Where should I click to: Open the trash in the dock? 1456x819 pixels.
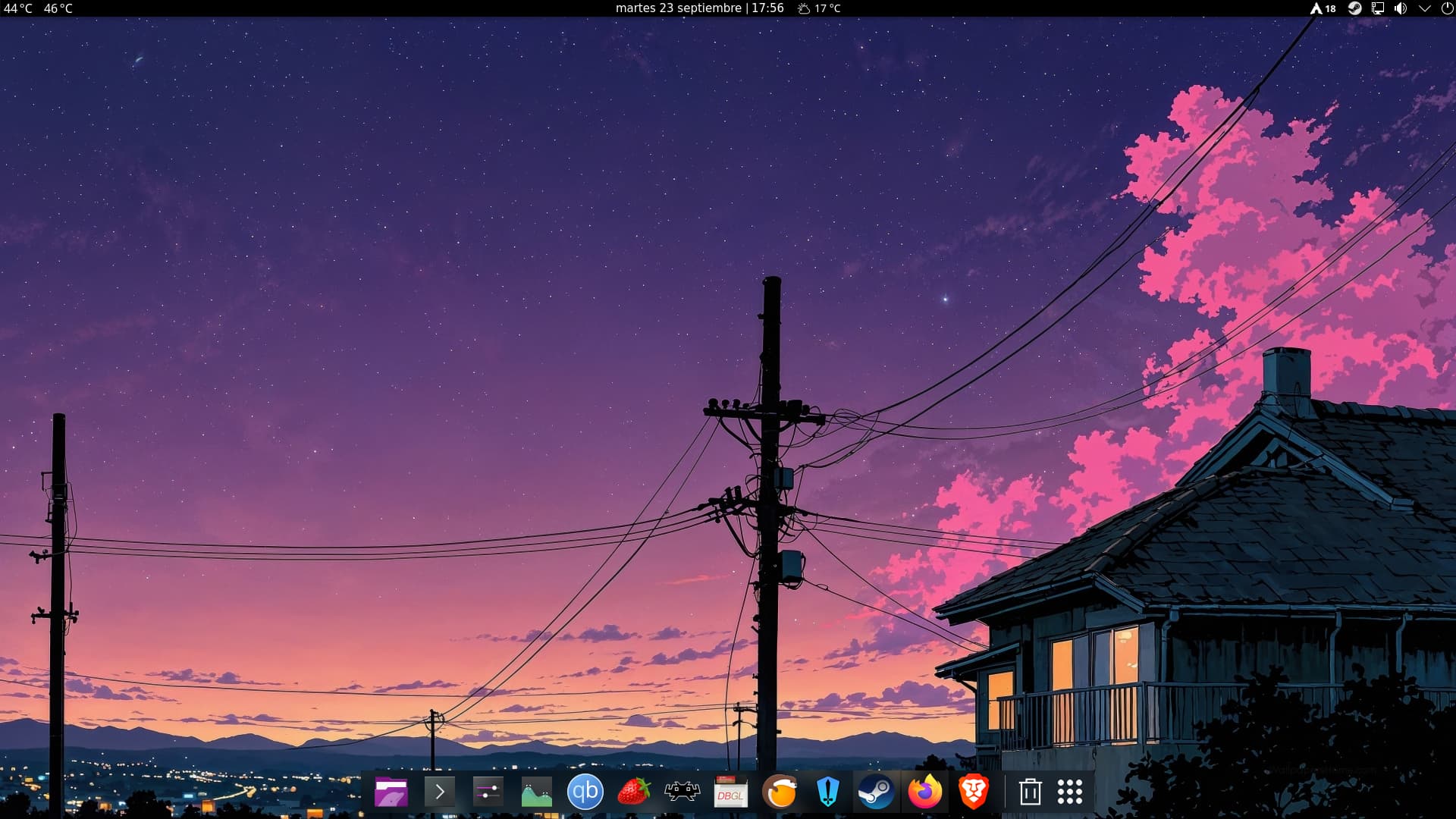pos(1030,792)
